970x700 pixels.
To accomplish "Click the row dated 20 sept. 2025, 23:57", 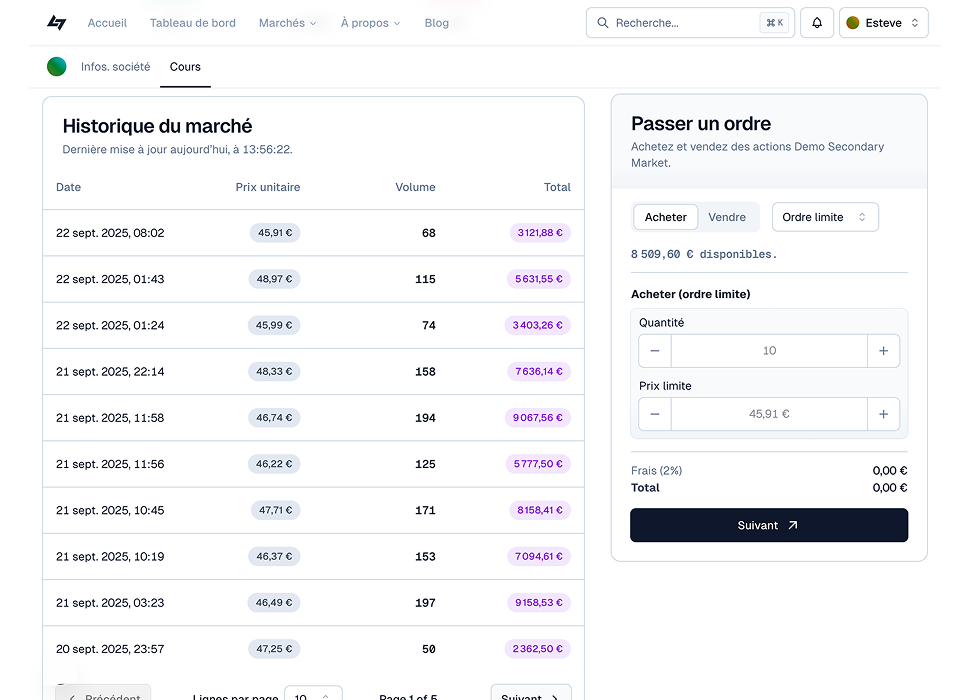I will point(313,649).
